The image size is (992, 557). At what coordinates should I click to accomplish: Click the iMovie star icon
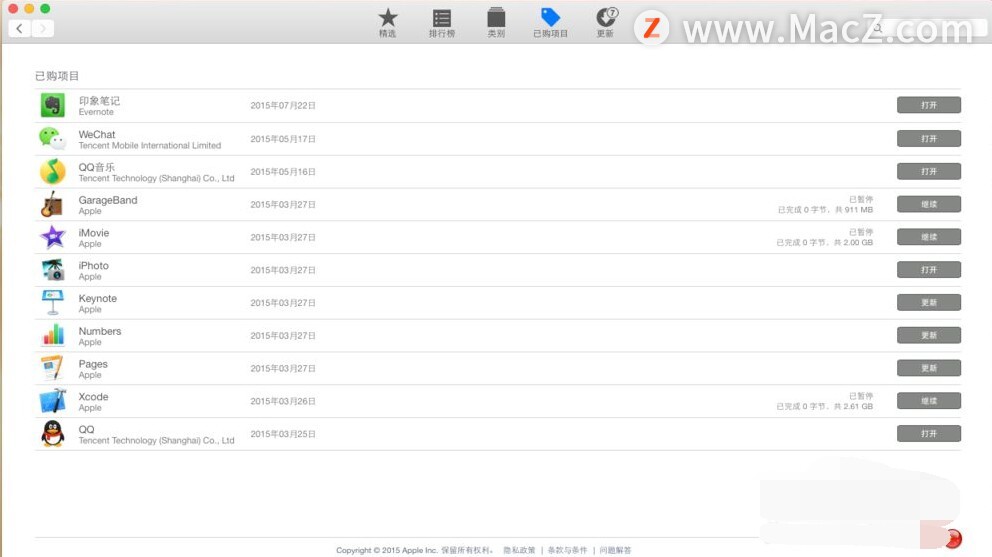point(53,237)
